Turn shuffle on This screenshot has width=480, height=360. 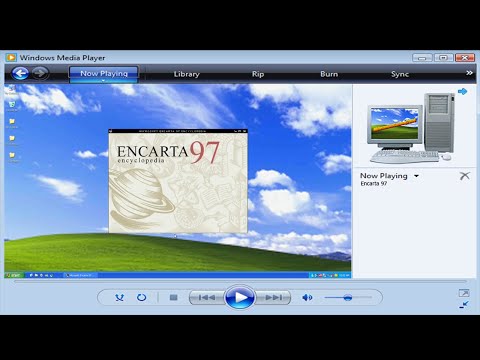click(x=119, y=297)
